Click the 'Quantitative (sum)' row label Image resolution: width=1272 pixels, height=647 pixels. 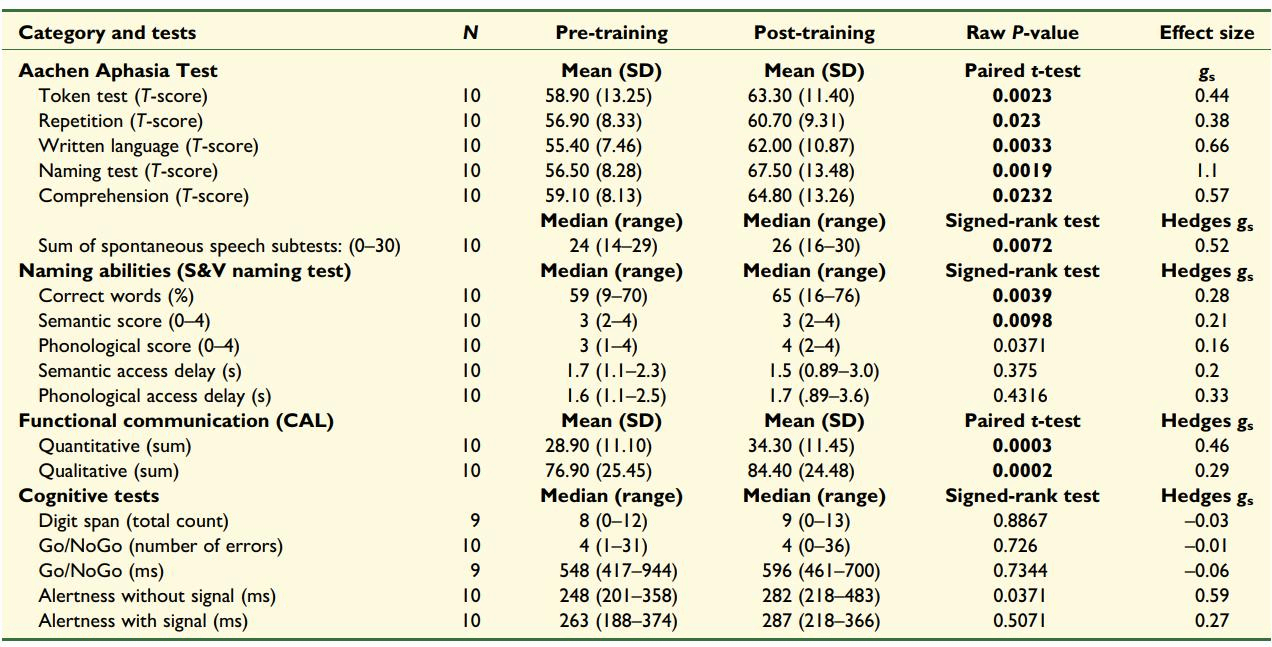click(x=114, y=446)
